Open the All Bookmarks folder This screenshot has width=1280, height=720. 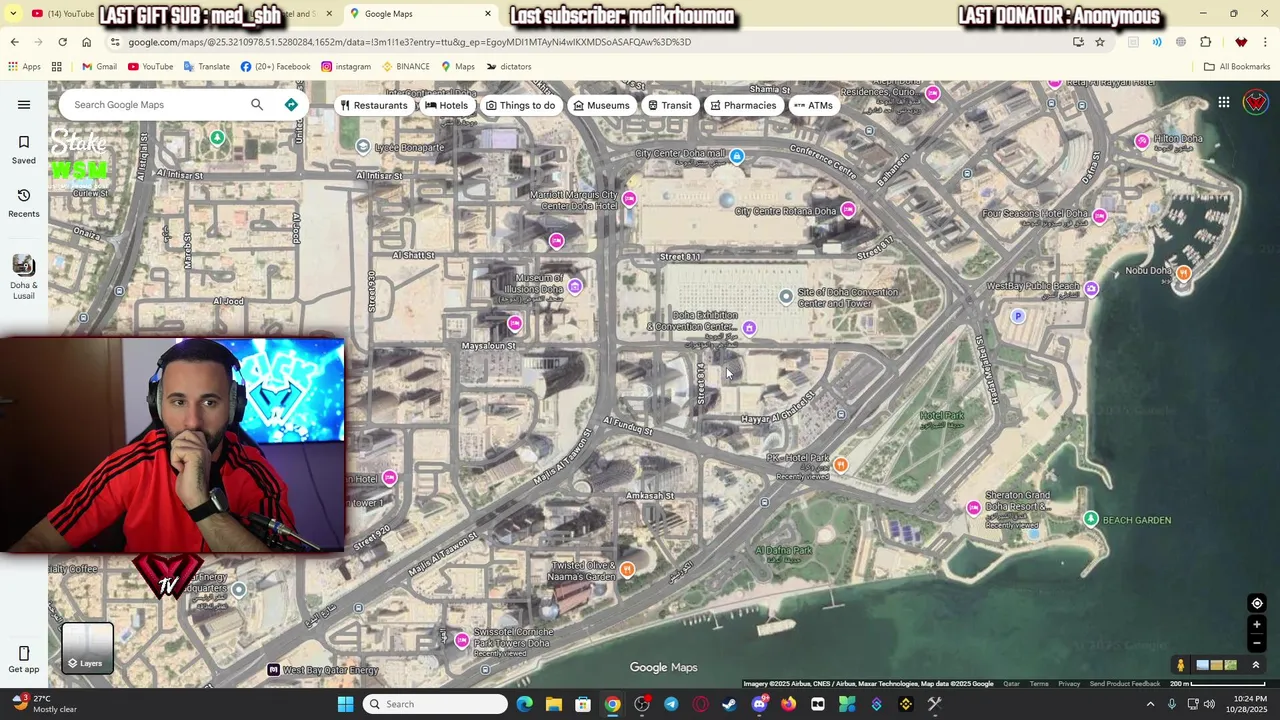pos(1237,67)
